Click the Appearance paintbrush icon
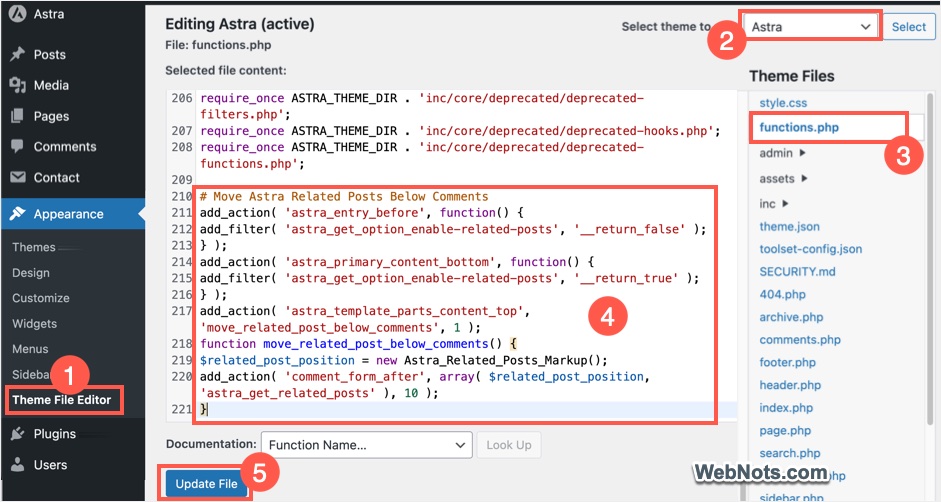The width and height of the screenshot is (941, 502). coord(17,214)
